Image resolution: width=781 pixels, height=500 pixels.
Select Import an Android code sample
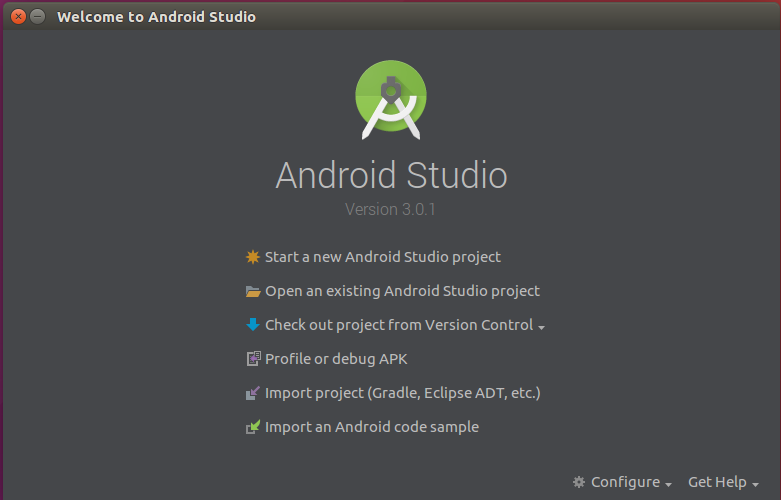pos(372,427)
